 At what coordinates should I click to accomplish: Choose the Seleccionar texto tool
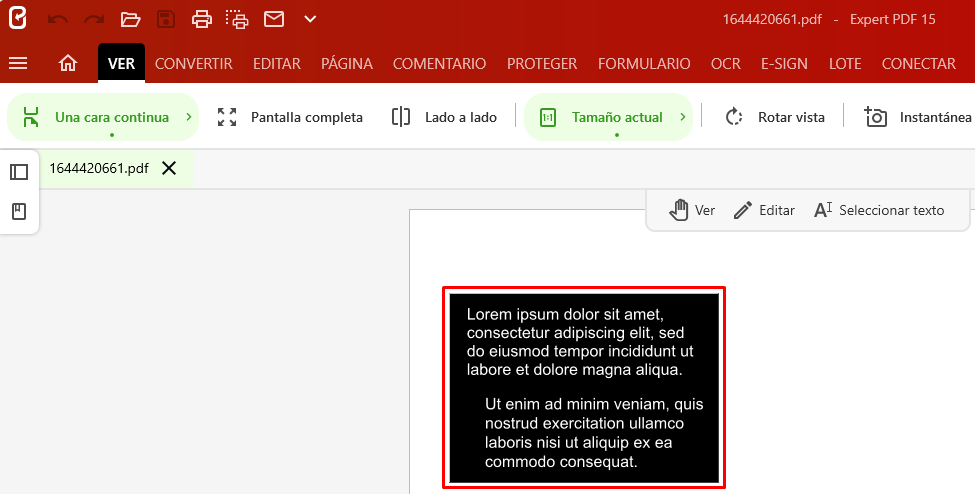coord(879,210)
